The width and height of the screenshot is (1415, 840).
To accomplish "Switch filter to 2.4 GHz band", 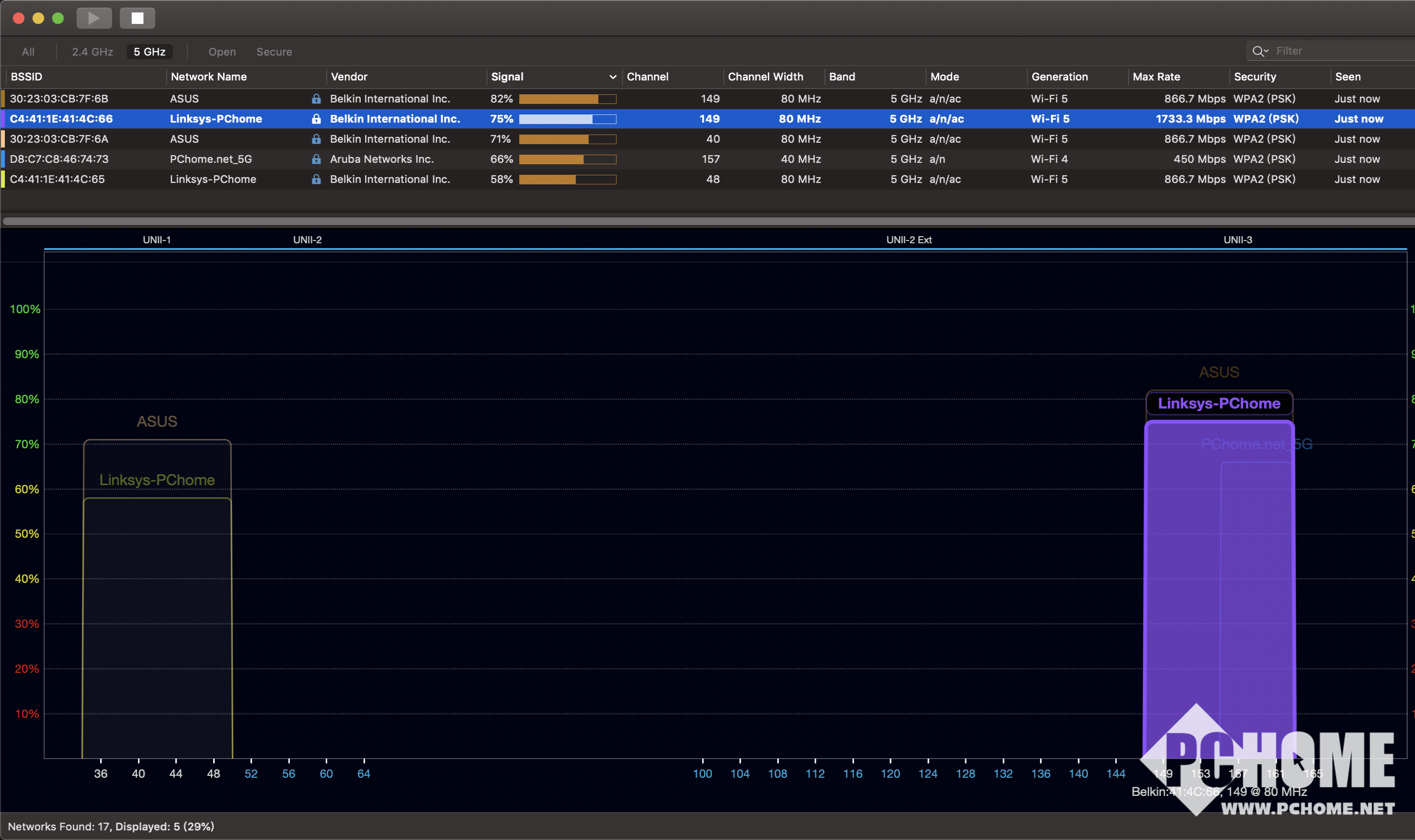I will pyautogui.click(x=92, y=52).
